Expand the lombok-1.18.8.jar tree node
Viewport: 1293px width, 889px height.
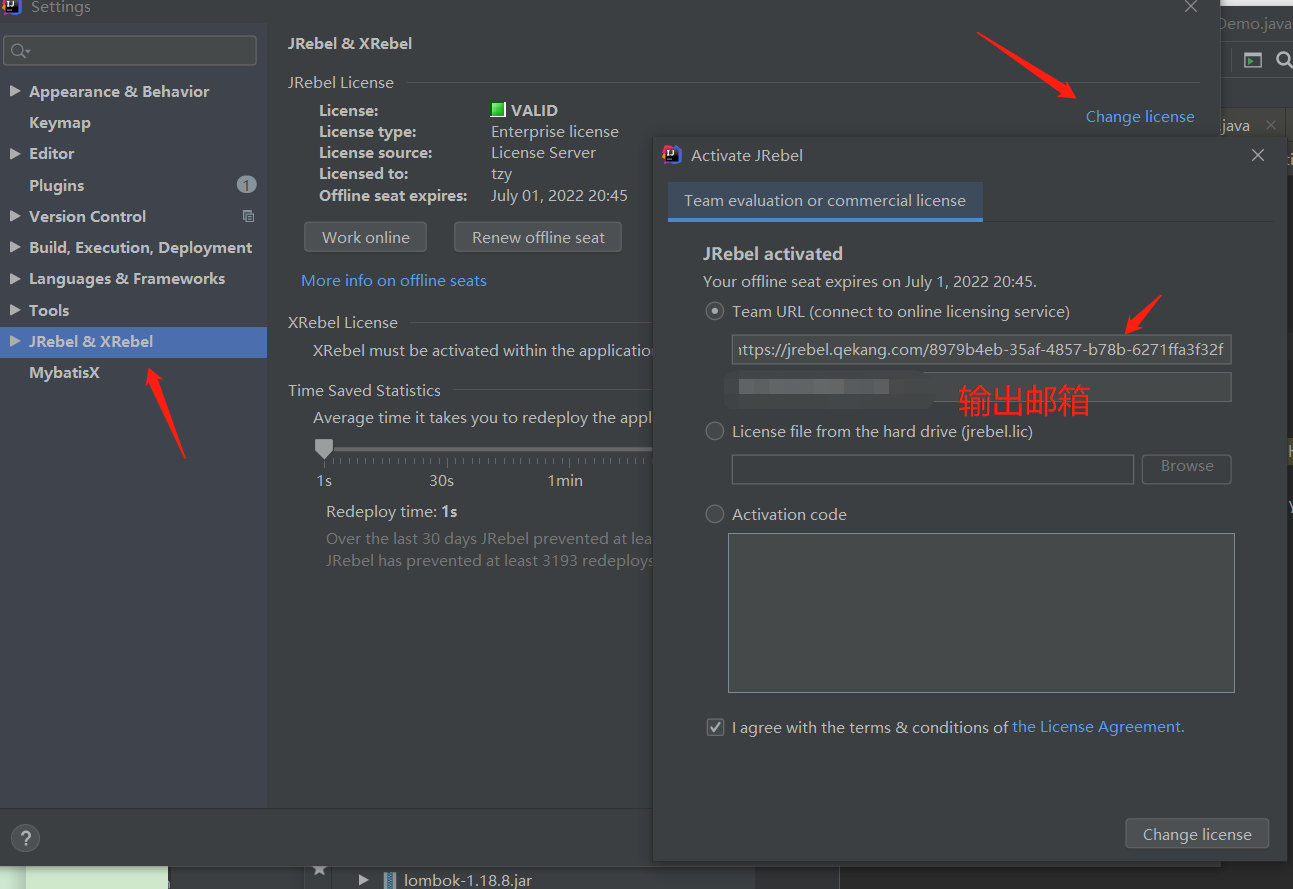364,880
